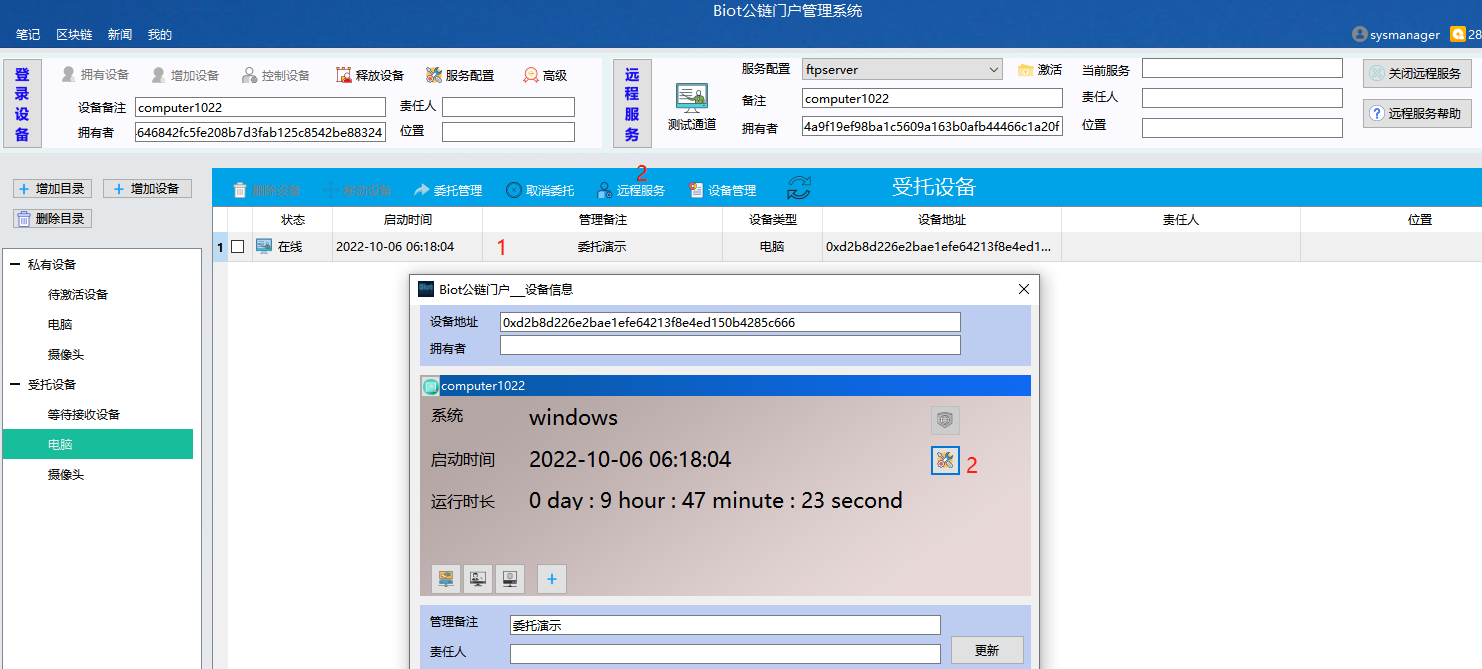This screenshot has height=669, width=1482.
Task: Click the blue plus icon in device dialog
Action: click(x=551, y=578)
